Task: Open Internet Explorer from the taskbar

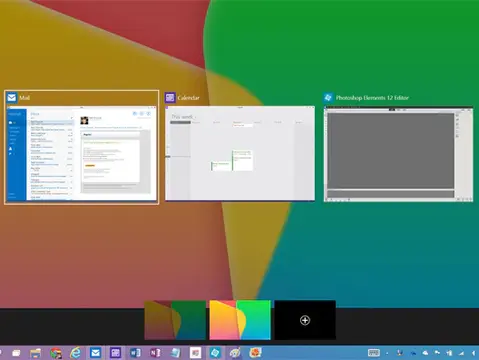Action: click(x=75, y=353)
